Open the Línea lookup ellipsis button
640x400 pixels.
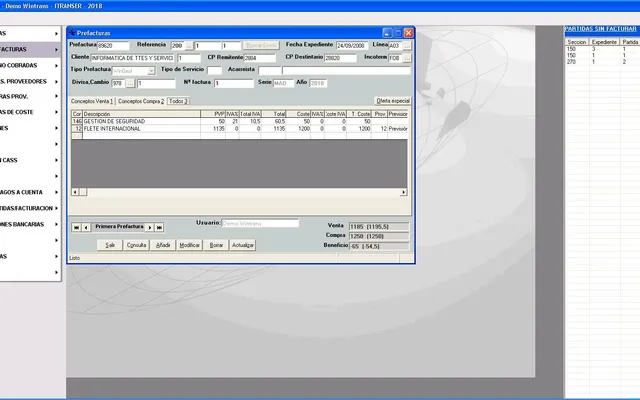click(x=407, y=46)
